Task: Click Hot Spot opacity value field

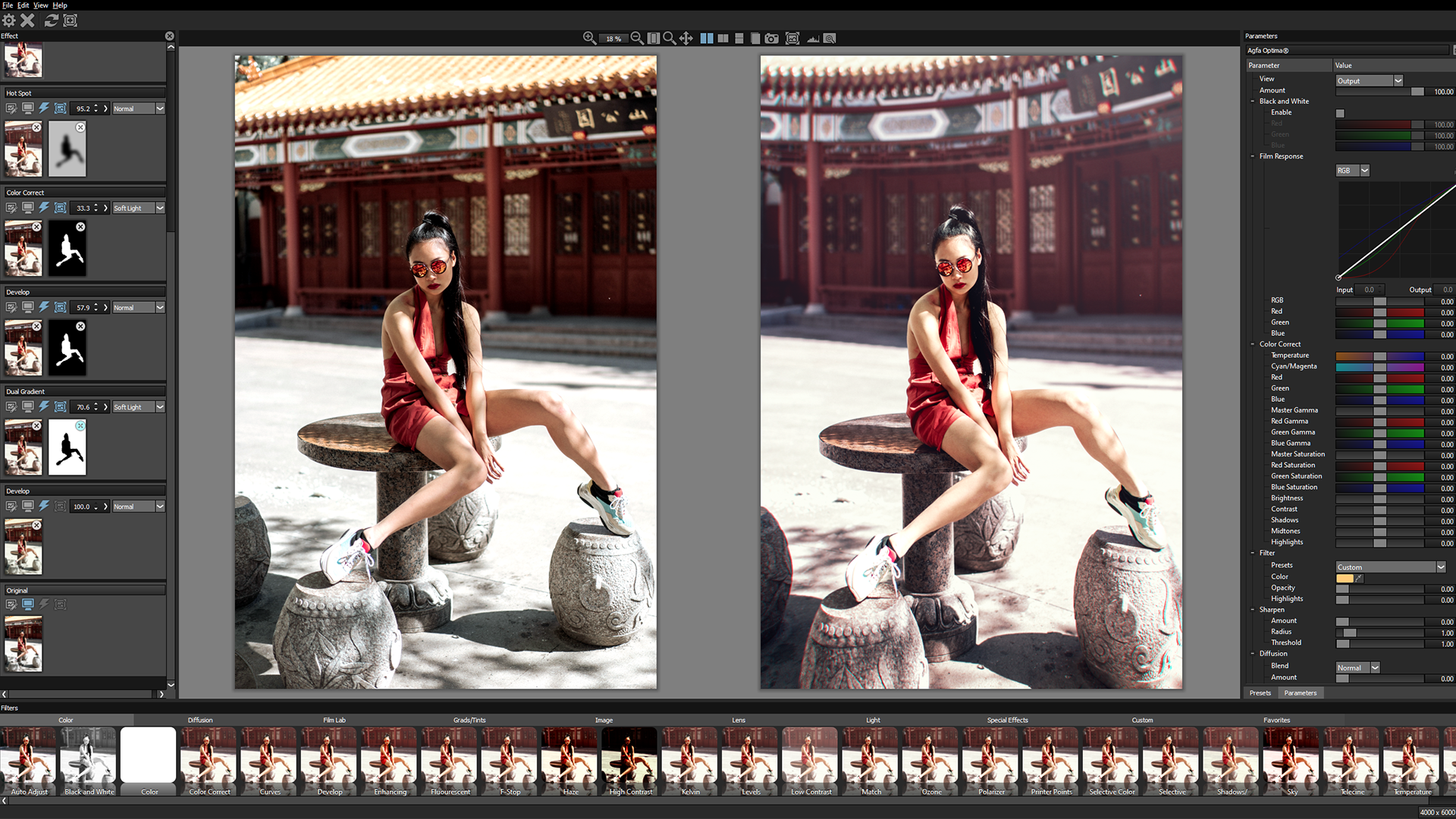Action: (83, 108)
